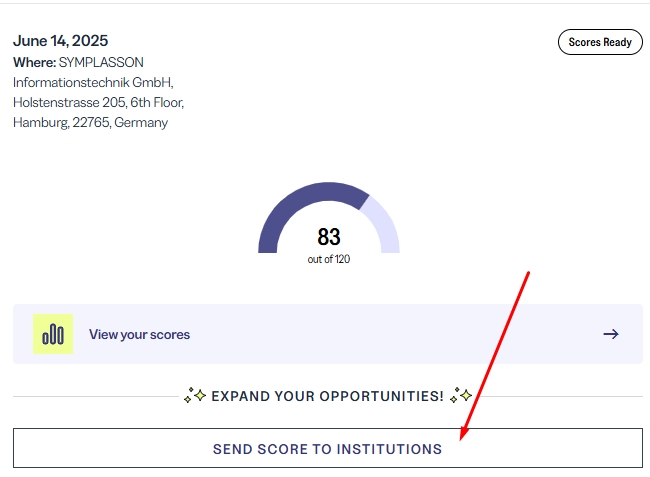Click the red arrow annotation tip
This screenshot has width=650, height=477.
tap(461, 438)
